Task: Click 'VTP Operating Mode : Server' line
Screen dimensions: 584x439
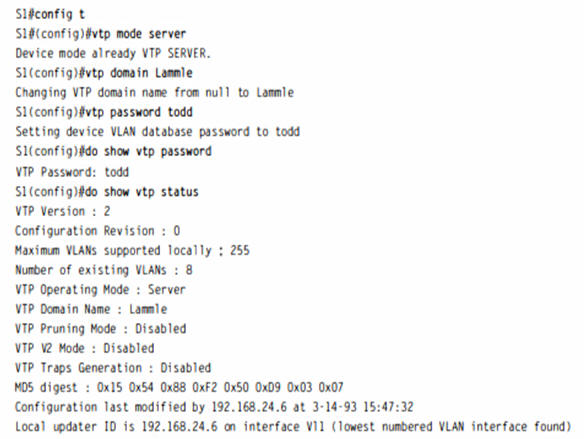Action: point(101,290)
